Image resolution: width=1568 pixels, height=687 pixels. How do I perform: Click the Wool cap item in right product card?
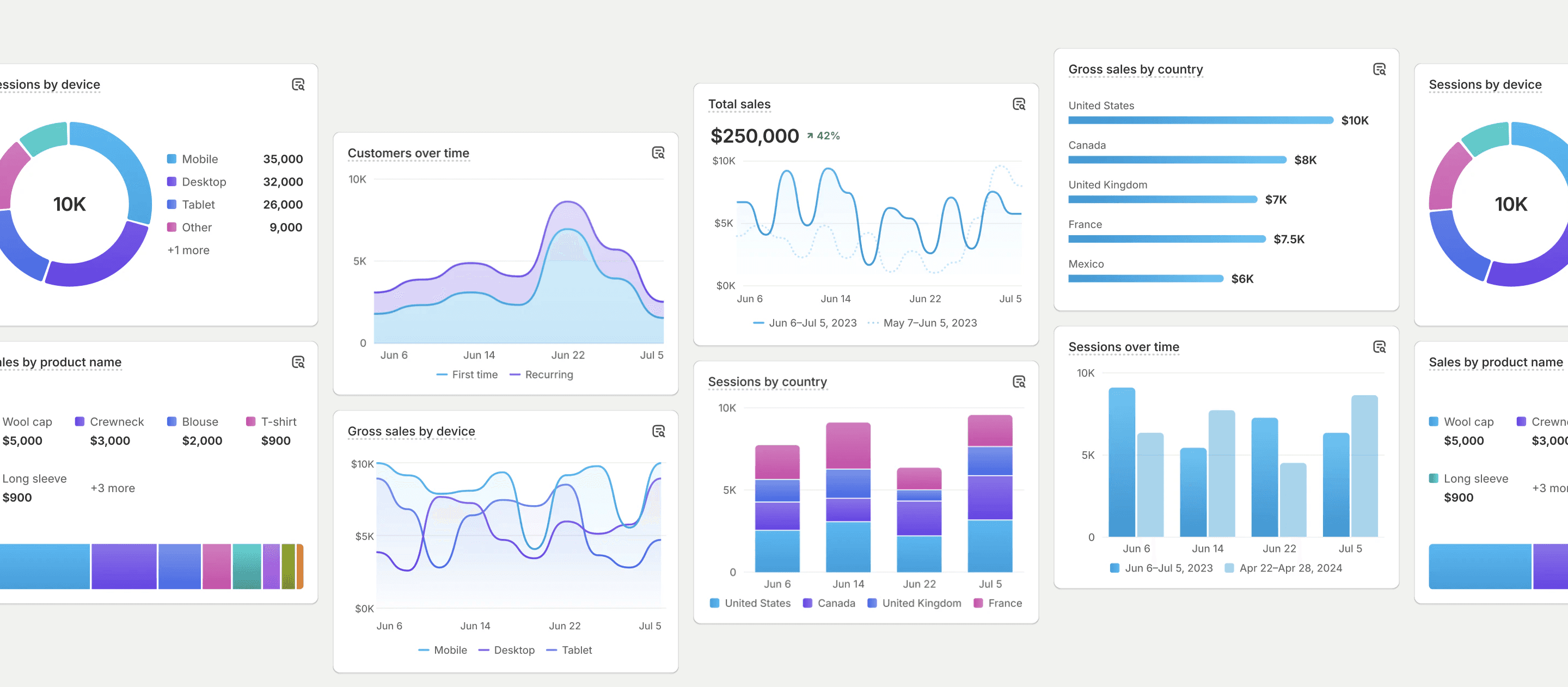(x=1461, y=431)
